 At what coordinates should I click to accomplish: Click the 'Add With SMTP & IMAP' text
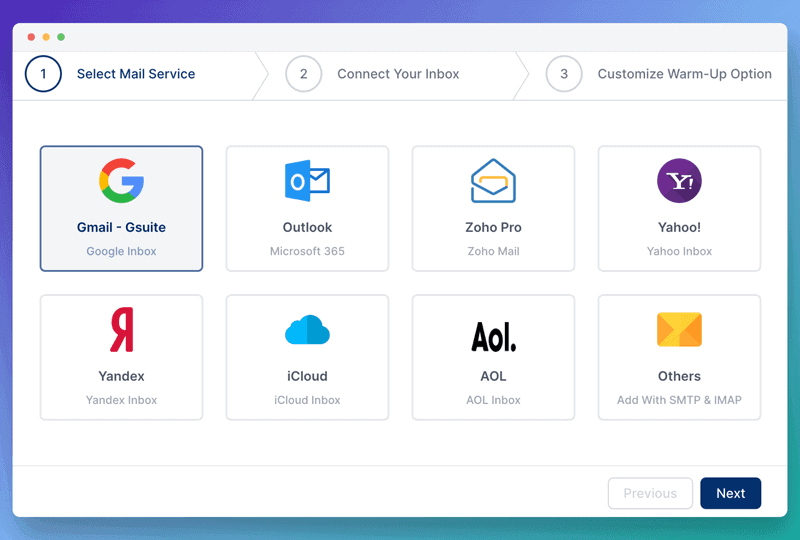679,400
